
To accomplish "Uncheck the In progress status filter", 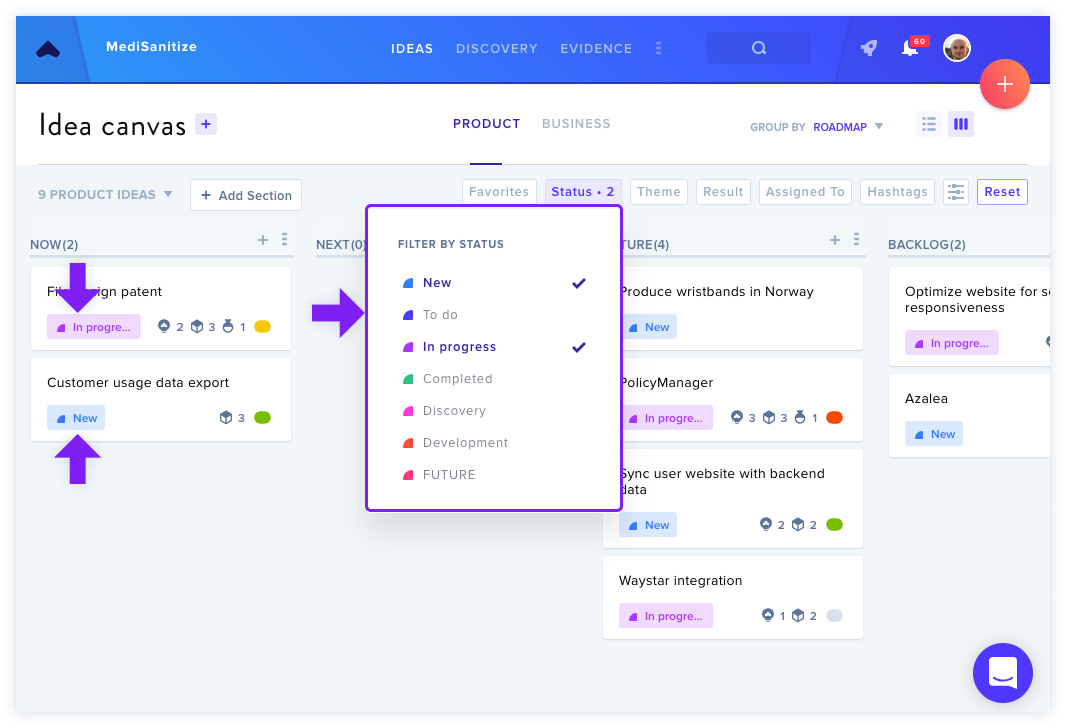I will pos(494,347).
